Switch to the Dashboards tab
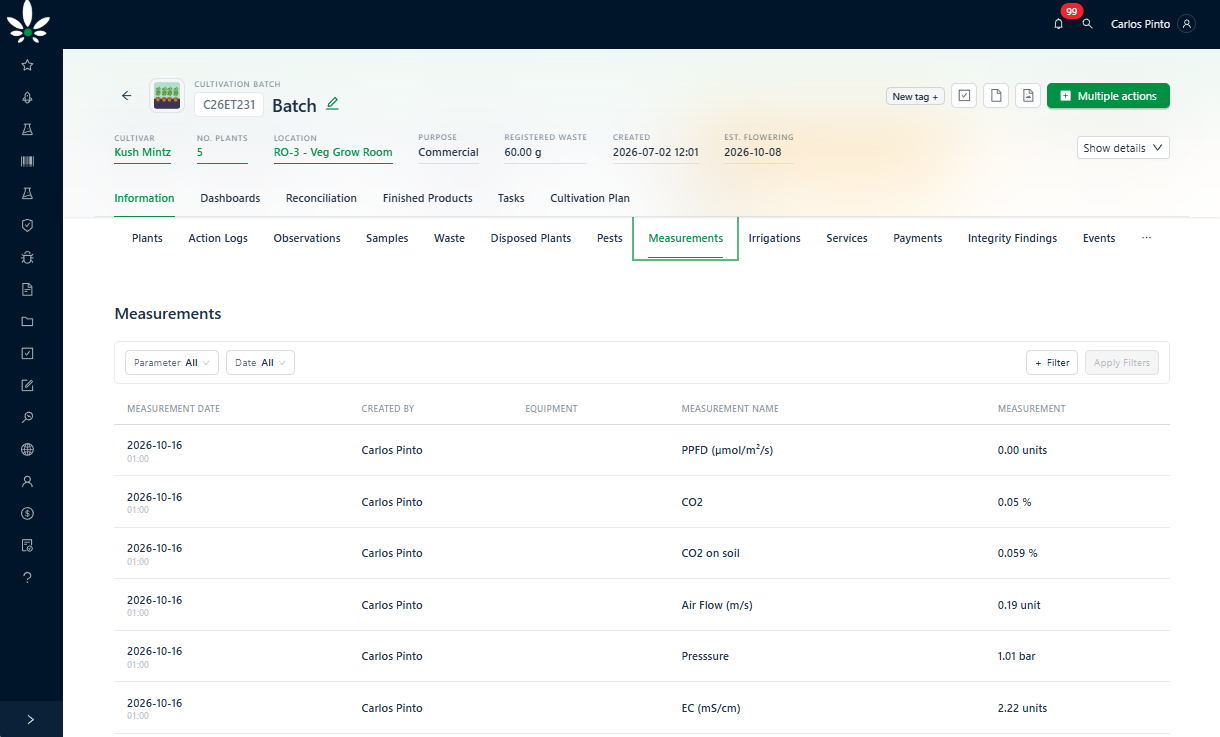This screenshot has width=1220, height=737. [230, 198]
